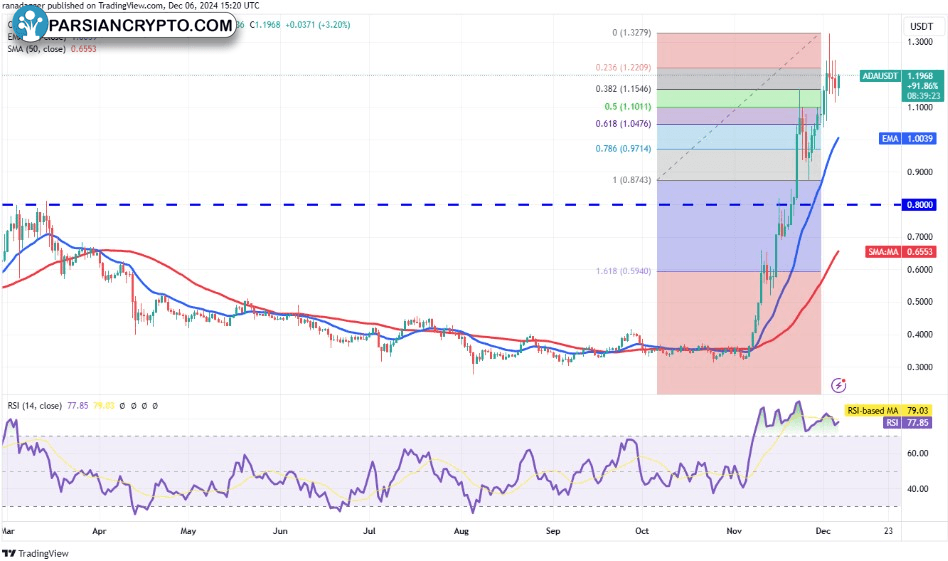Screen dimensions: 948x561
Task: Click the Fib level 0 (1.3279) label
Action: (631, 33)
